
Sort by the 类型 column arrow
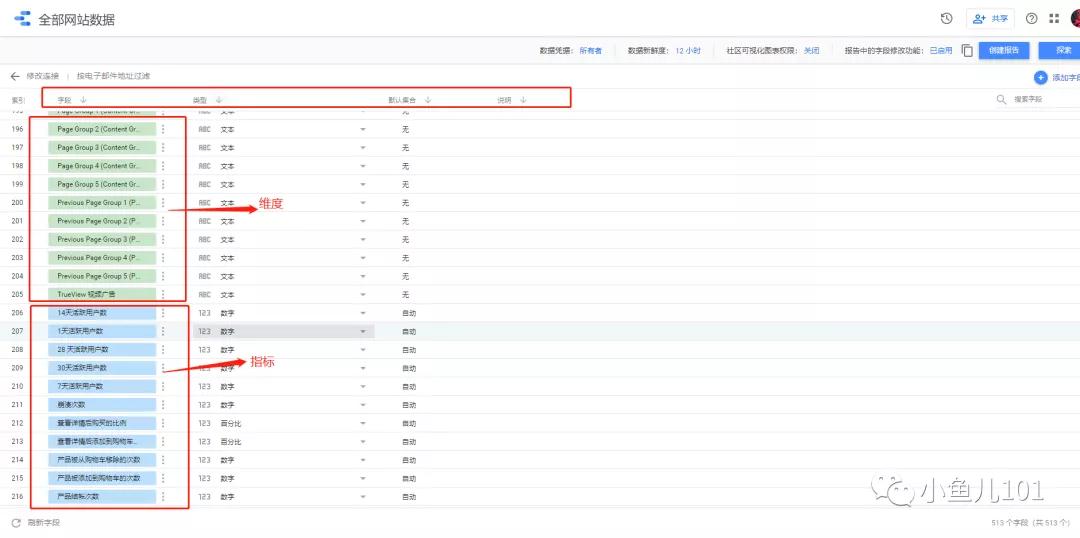(218, 100)
